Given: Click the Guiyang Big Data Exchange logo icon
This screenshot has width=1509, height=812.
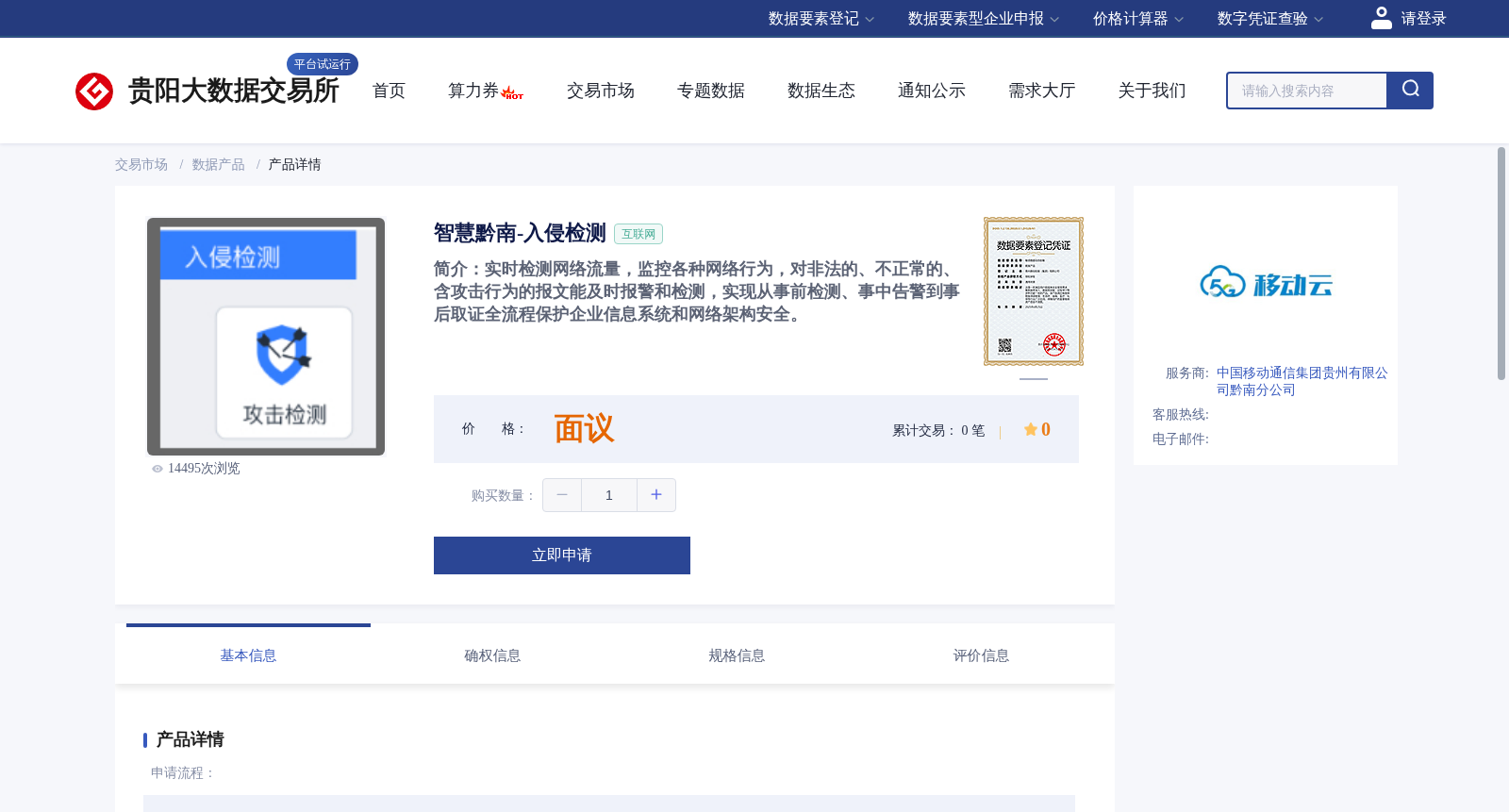Looking at the screenshot, I should point(94,91).
